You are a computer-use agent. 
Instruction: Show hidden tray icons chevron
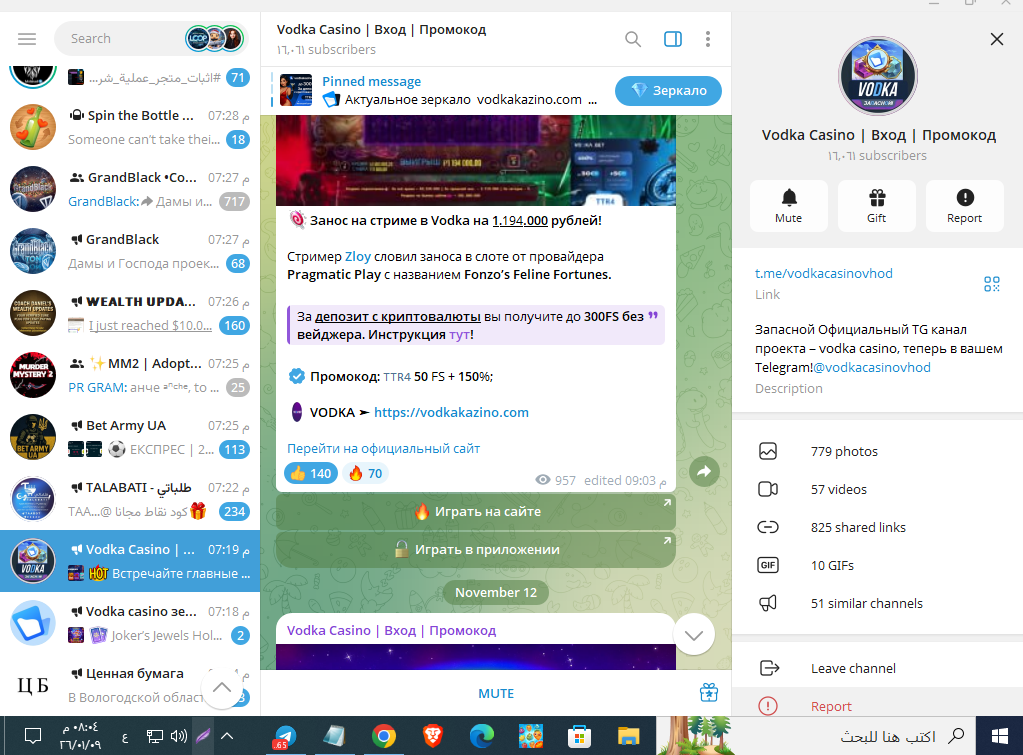[x=226, y=736]
